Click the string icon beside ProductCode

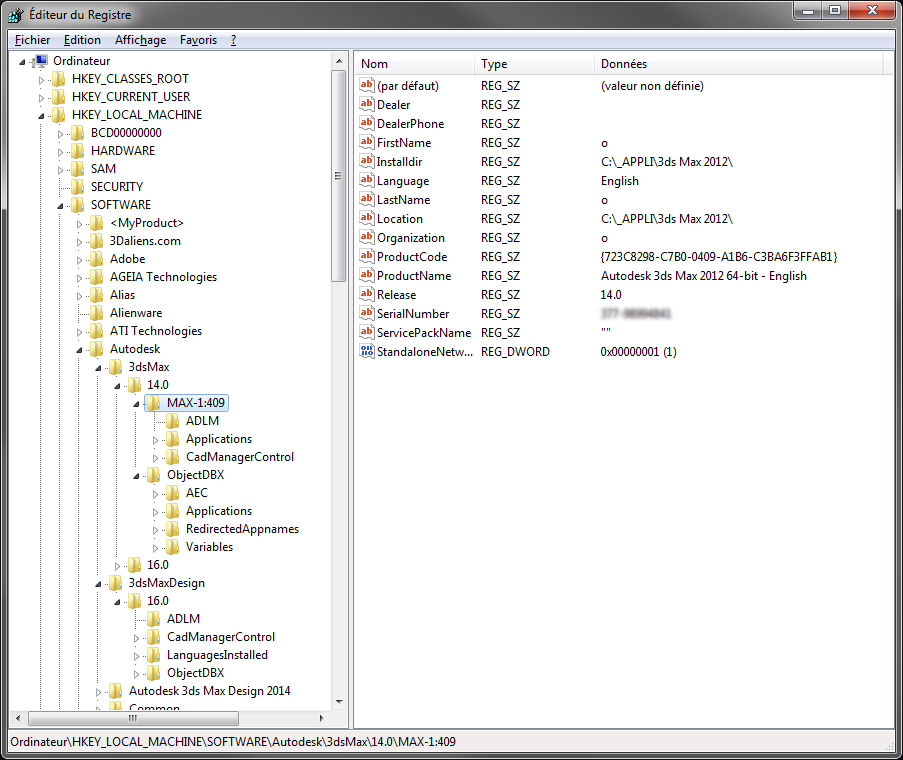367,256
